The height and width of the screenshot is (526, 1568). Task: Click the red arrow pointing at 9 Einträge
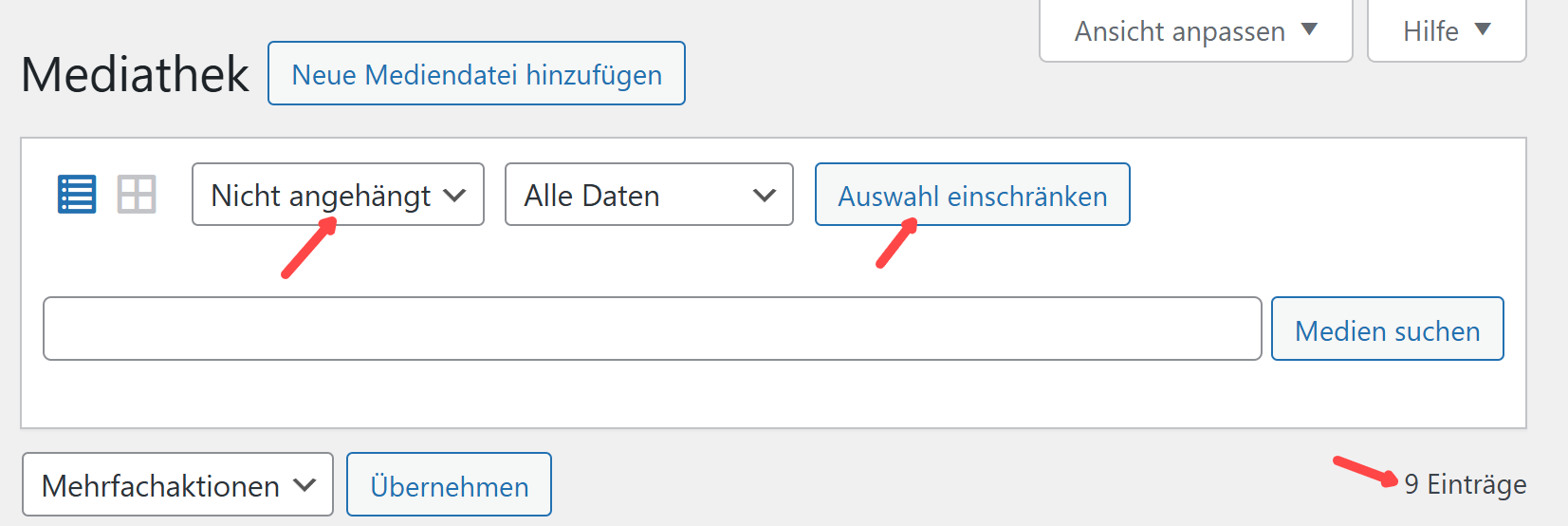click(x=1365, y=471)
